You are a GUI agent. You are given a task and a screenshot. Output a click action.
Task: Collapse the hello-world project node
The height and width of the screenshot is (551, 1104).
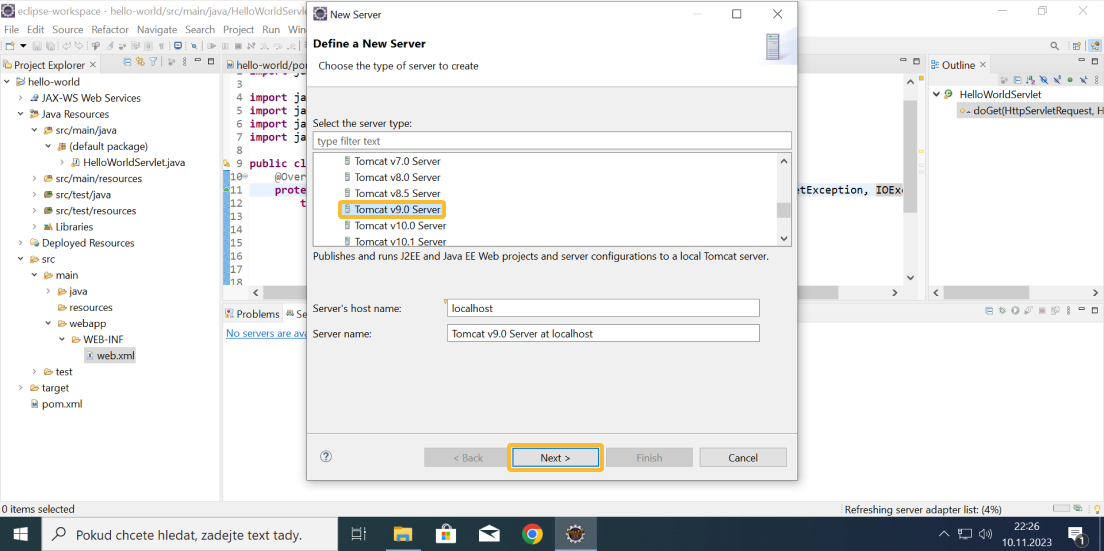tap(6, 82)
